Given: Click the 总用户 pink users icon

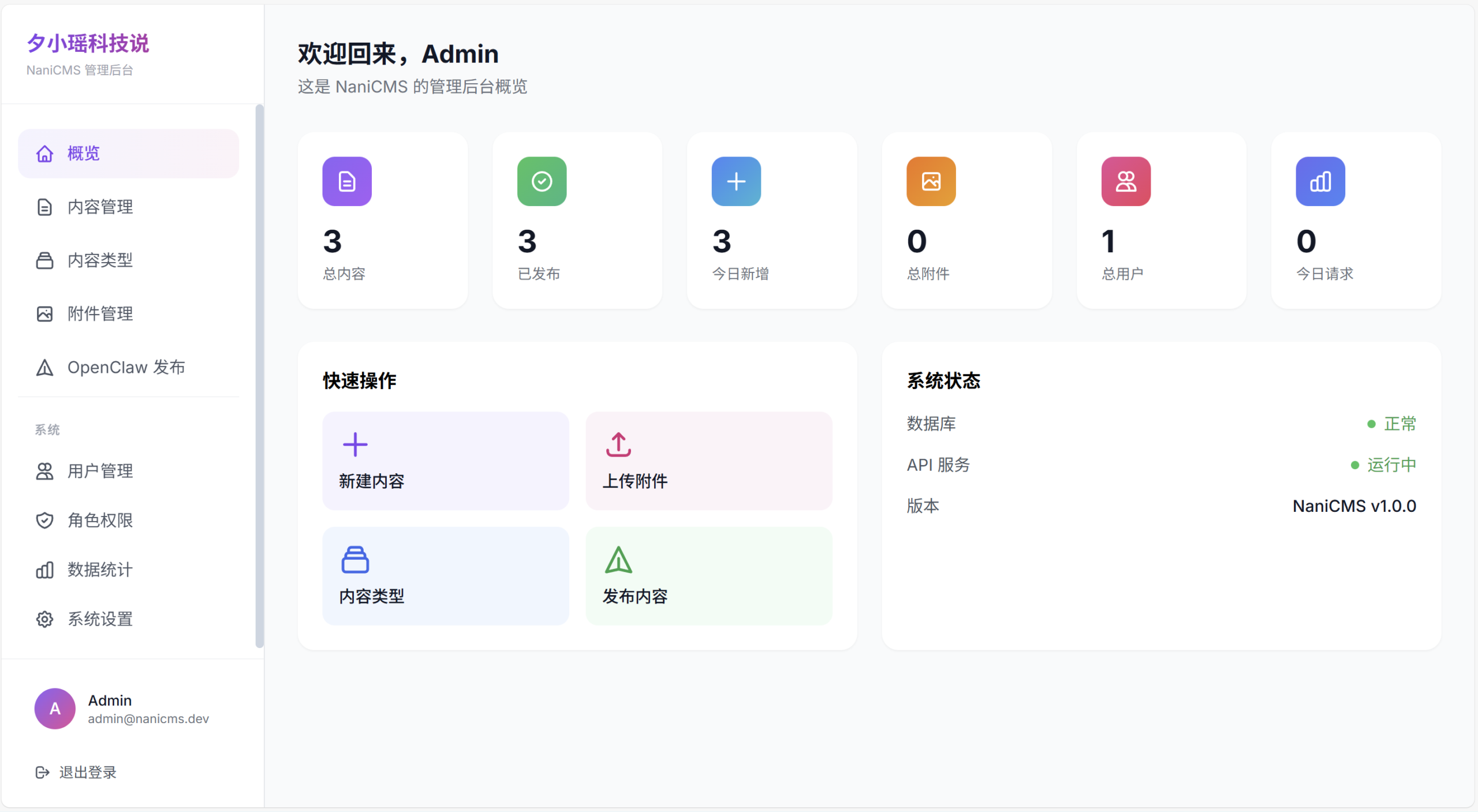Looking at the screenshot, I should pos(1125,182).
